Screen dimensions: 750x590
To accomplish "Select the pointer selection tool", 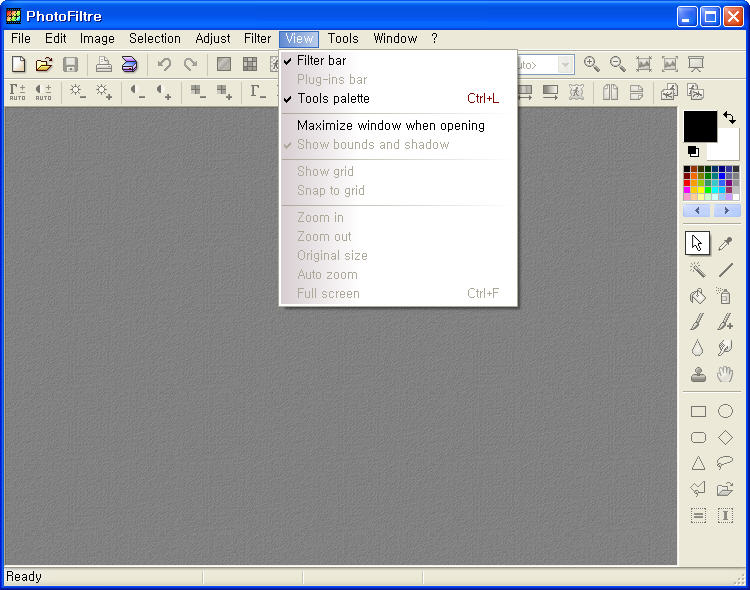I will [697, 243].
